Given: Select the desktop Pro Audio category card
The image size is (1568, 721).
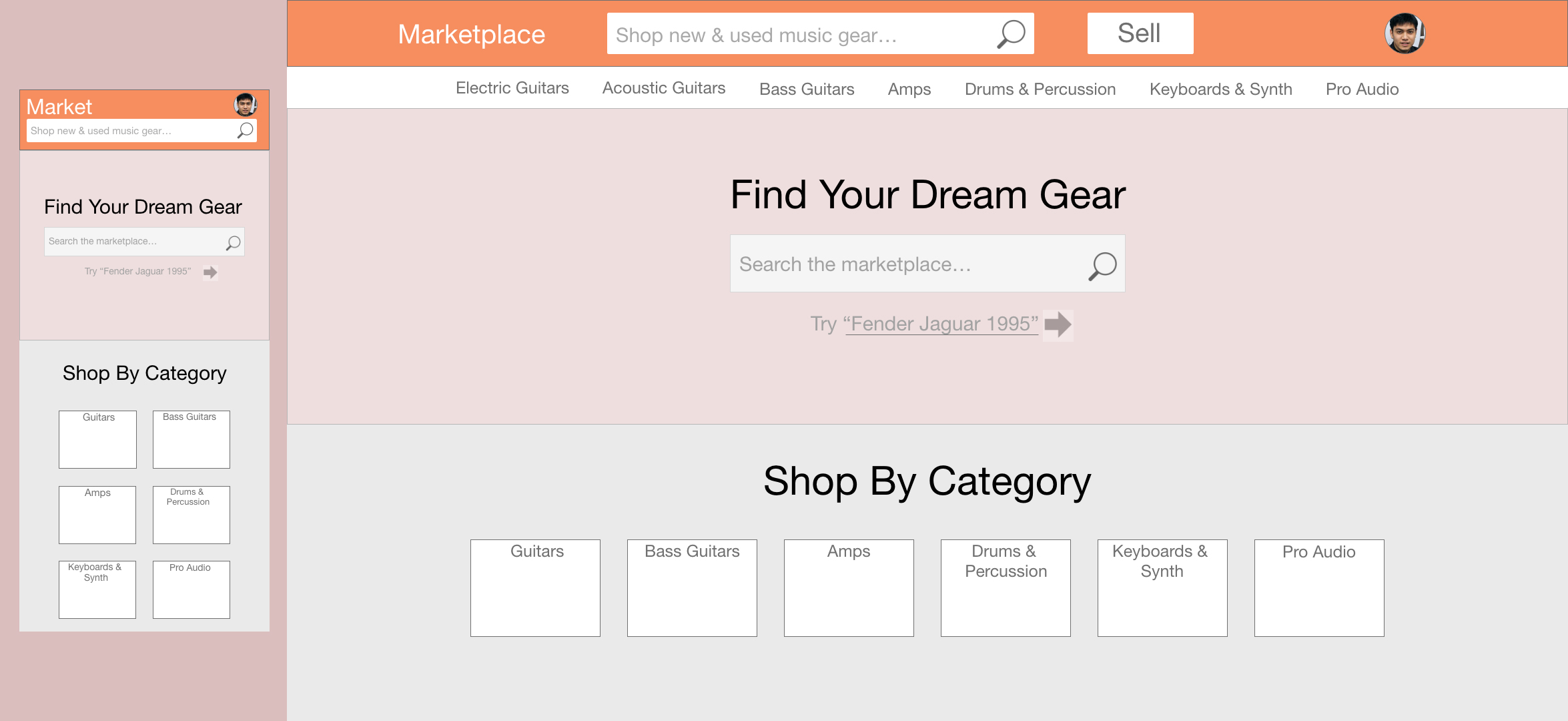Looking at the screenshot, I should pos(1319,588).
